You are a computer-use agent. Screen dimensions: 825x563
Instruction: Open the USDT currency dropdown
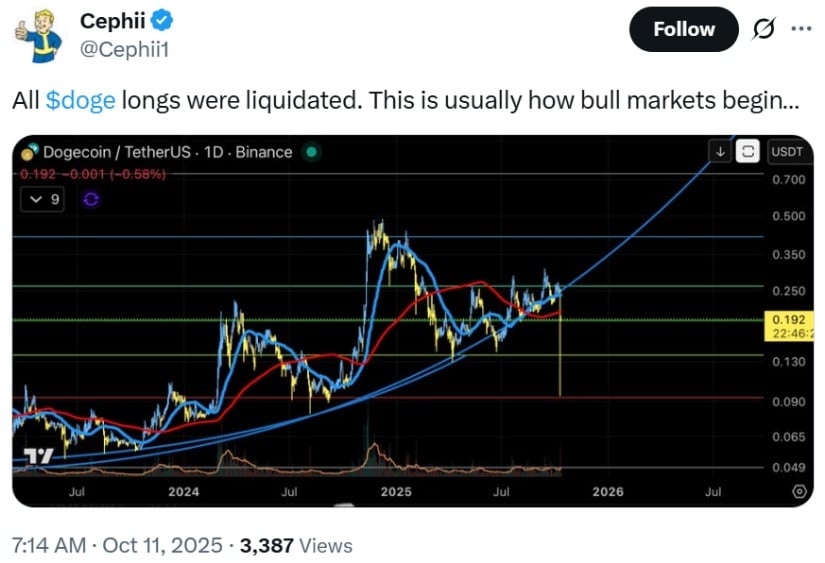click(x=786, y=152)
